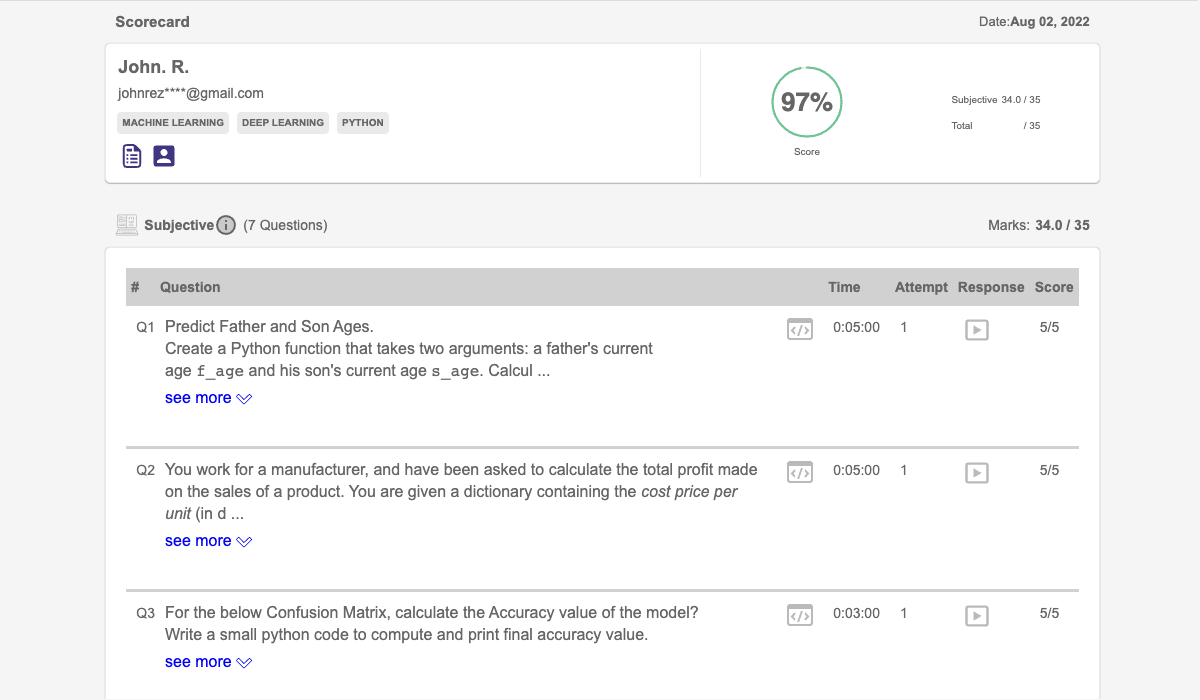1200x700 pixels.
Task: Play the Q1 response recording
Action: (976, 329)
